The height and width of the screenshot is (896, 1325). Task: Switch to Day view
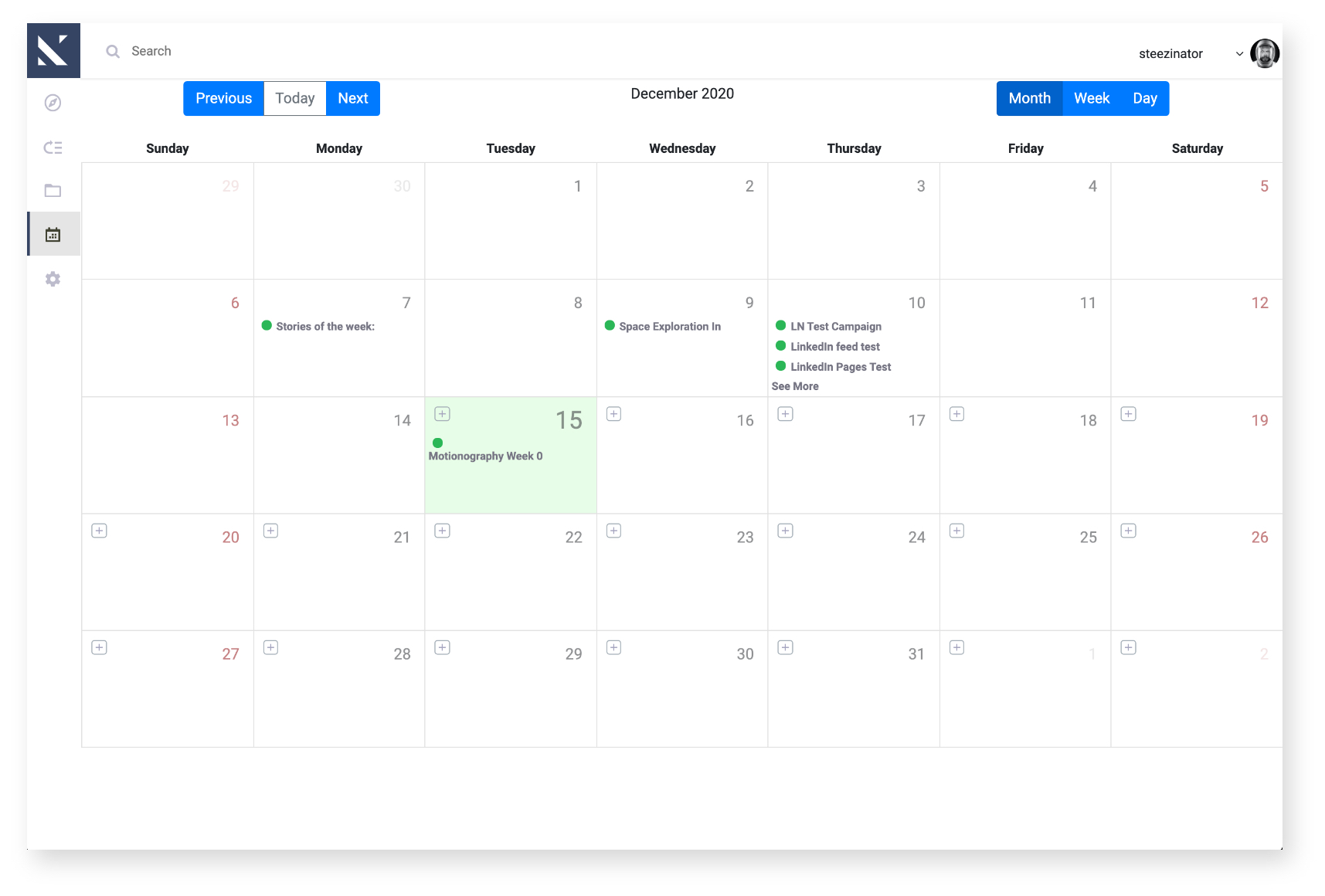[1145, 98]
